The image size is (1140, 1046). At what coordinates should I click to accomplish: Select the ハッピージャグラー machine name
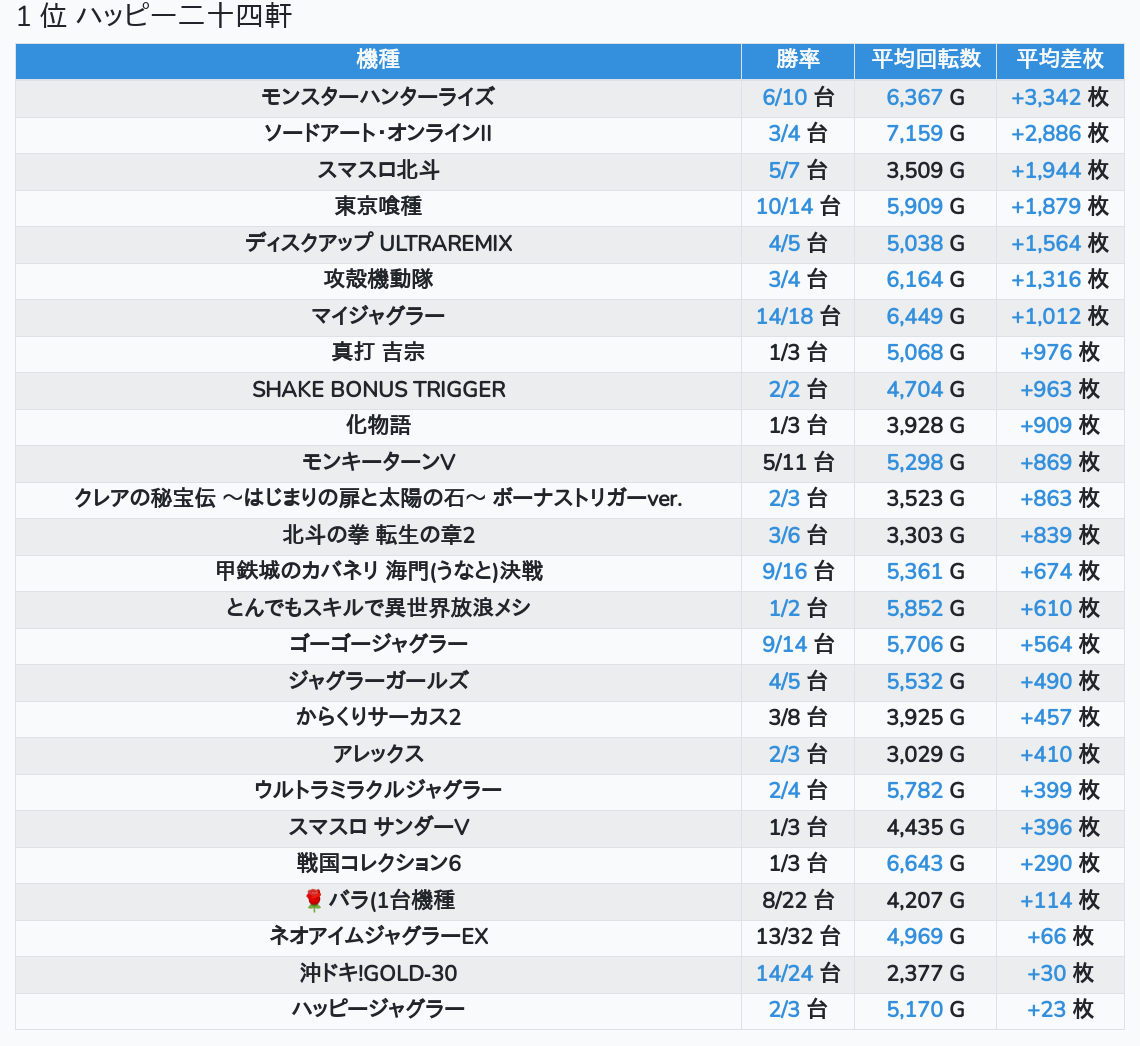pyautogui.click(x=378, y=1010)
